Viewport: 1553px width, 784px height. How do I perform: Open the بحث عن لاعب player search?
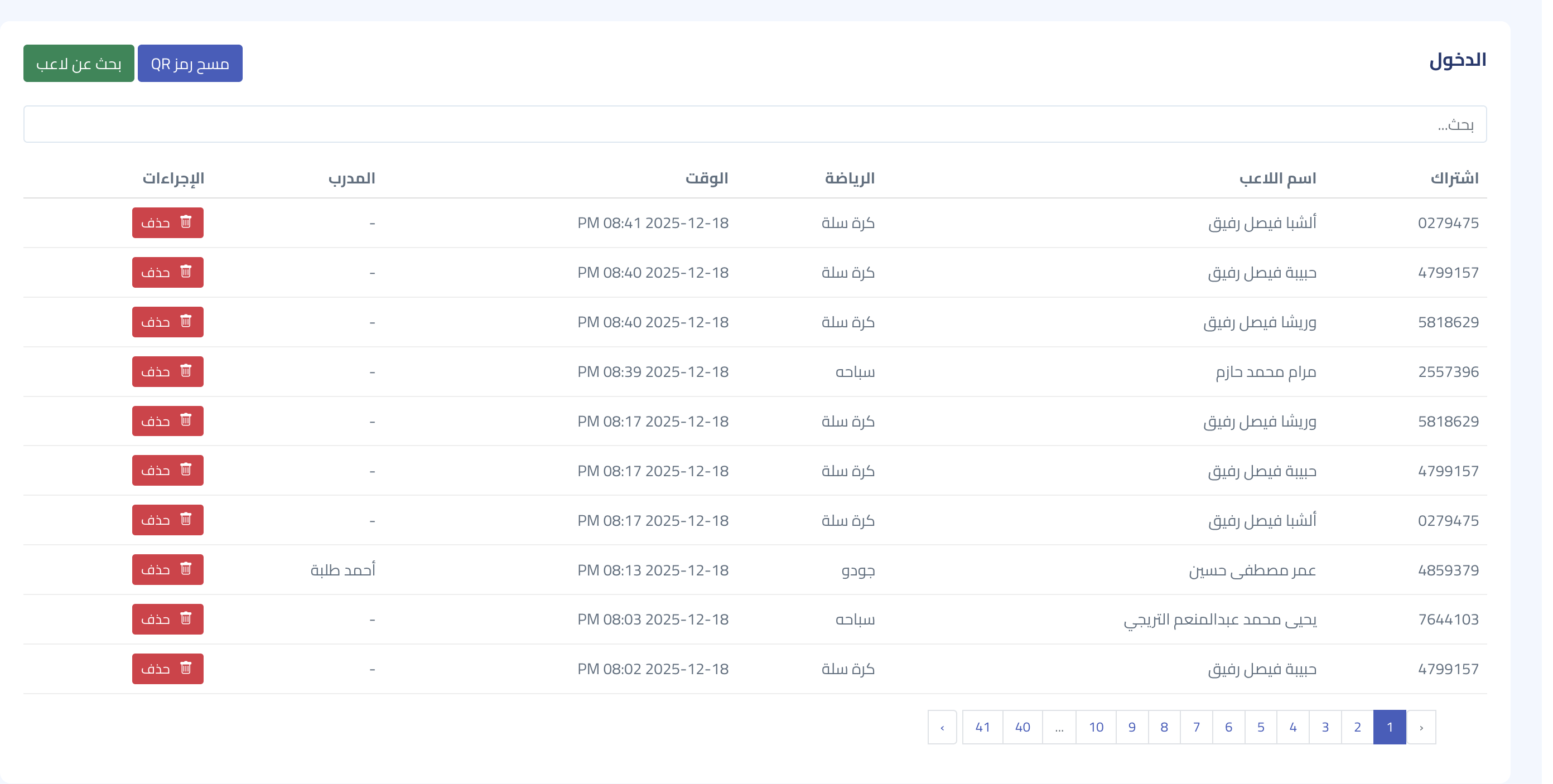[x=79, y=63]
